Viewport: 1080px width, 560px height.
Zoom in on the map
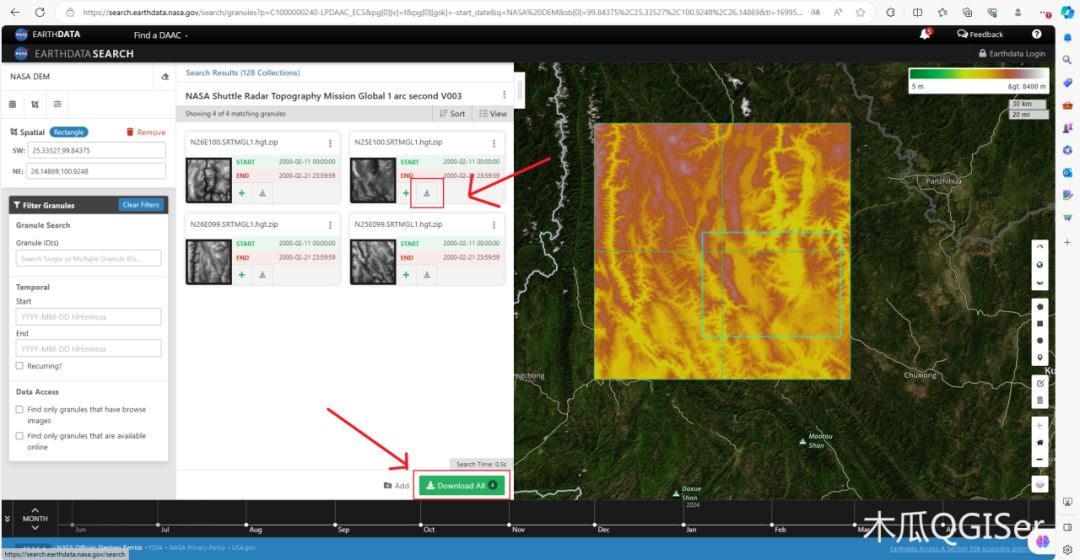click(1040, 426)
